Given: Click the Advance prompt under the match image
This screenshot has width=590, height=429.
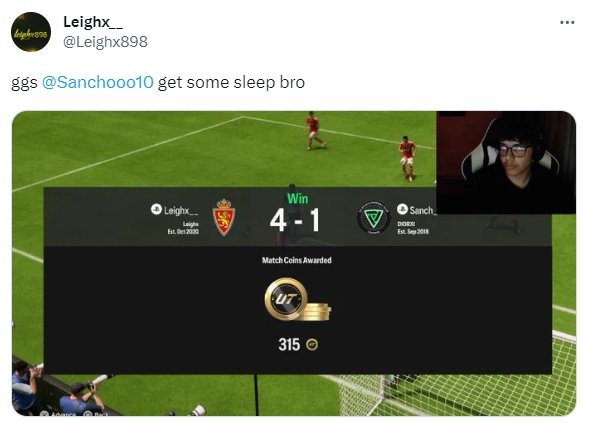Looking at the screenshot, I should point(58,414).
